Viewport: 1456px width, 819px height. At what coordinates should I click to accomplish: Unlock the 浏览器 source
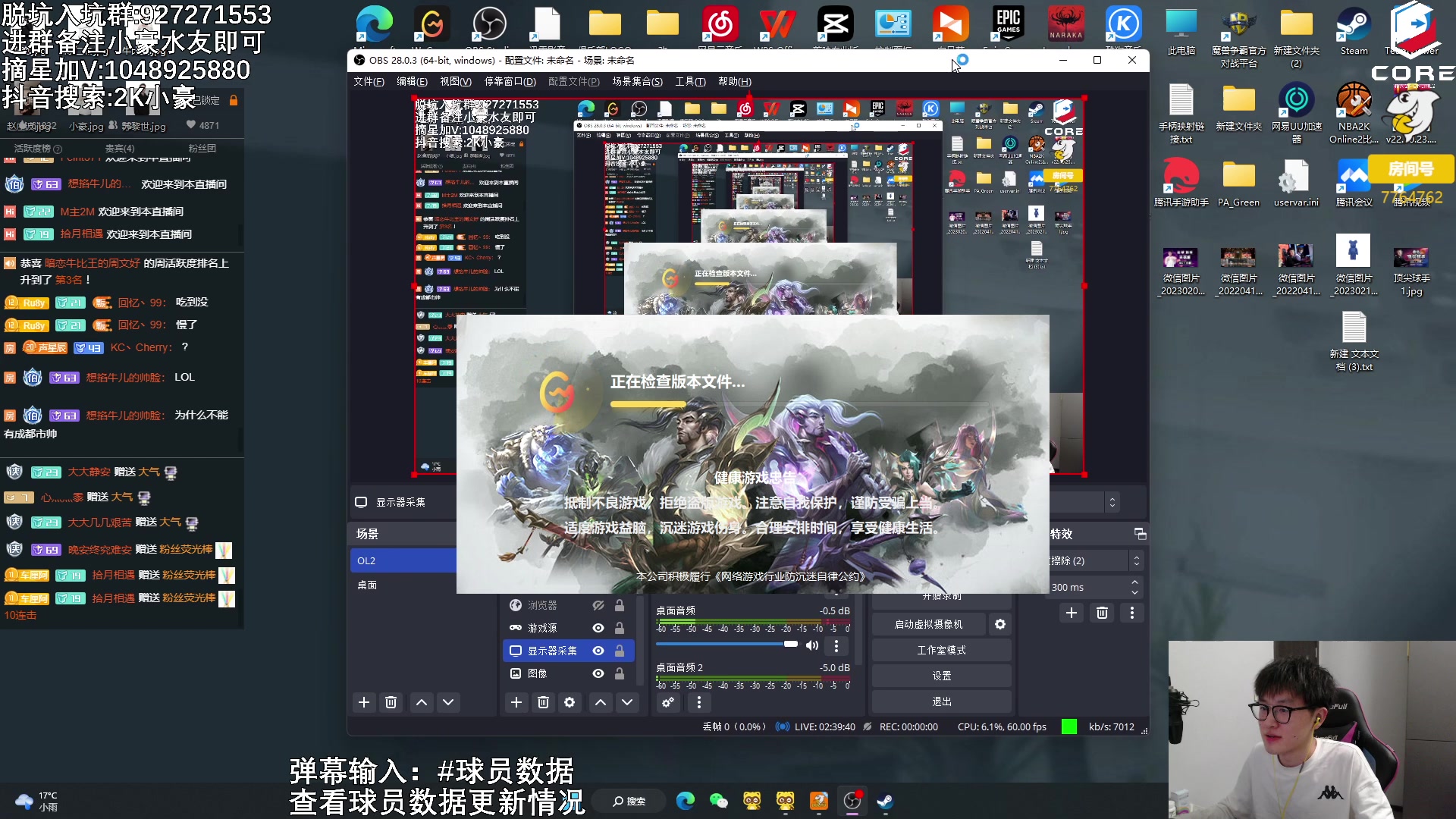620,605
